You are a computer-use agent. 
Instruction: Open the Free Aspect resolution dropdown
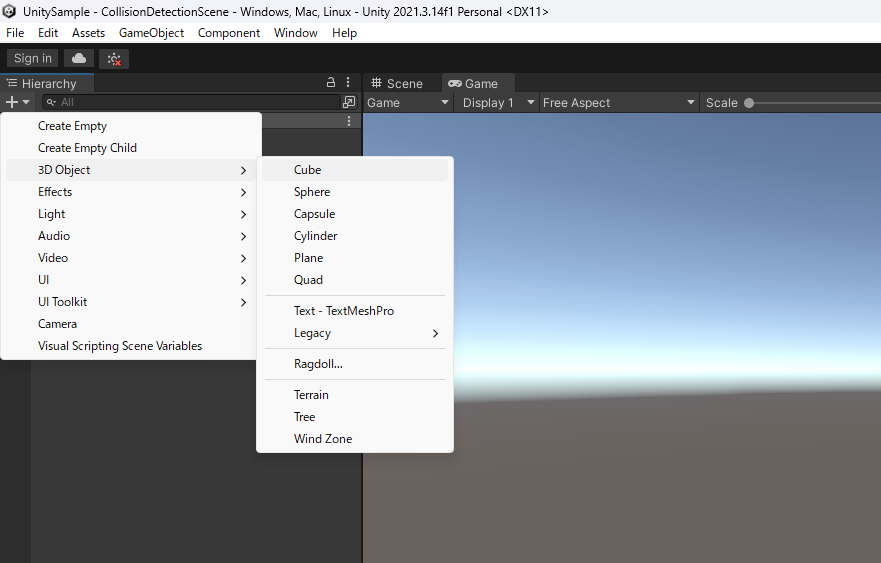tap(619, 103)
